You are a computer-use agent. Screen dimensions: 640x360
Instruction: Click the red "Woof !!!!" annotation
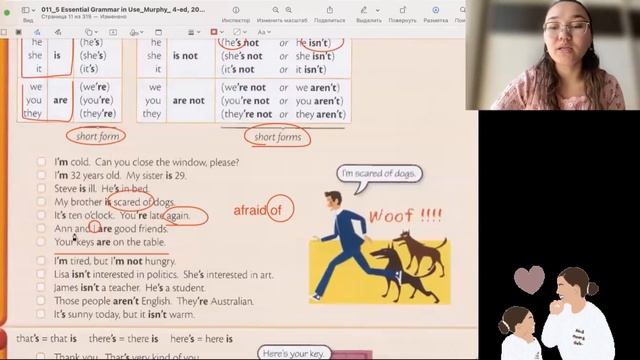coord(405,216)
